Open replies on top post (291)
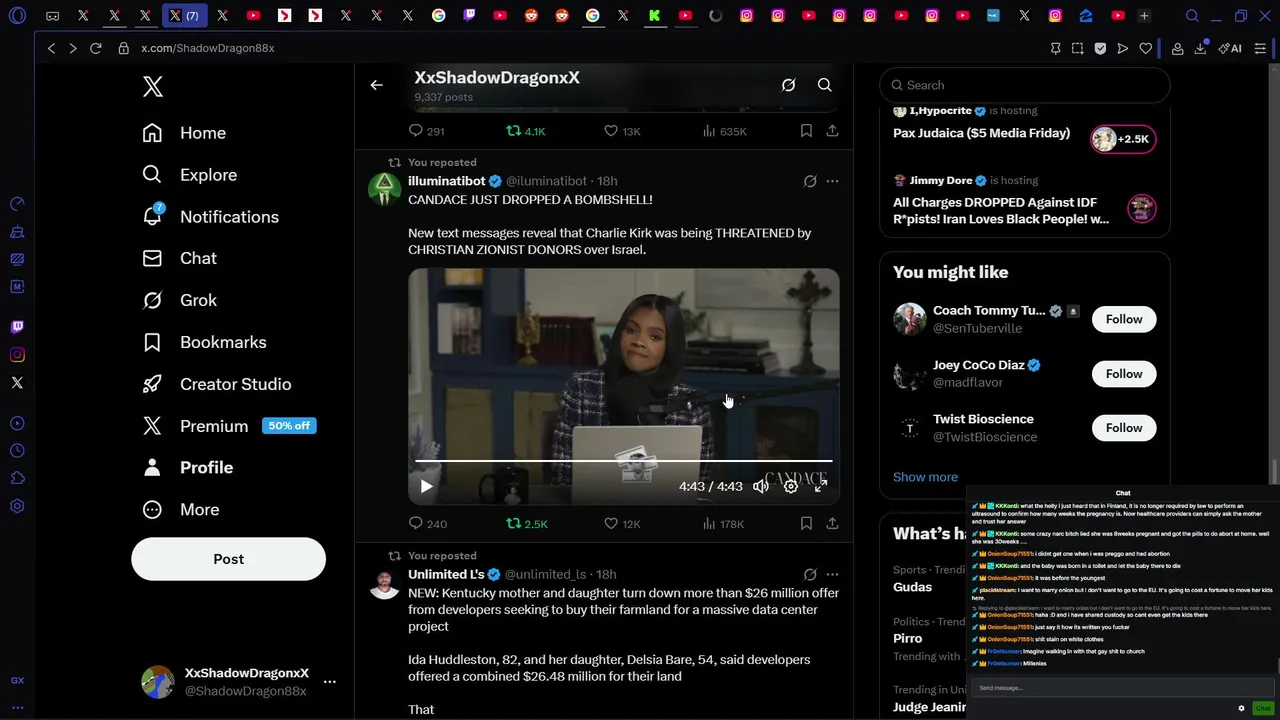This screenshot has height=720, width=1280. (x=427, y=131)
